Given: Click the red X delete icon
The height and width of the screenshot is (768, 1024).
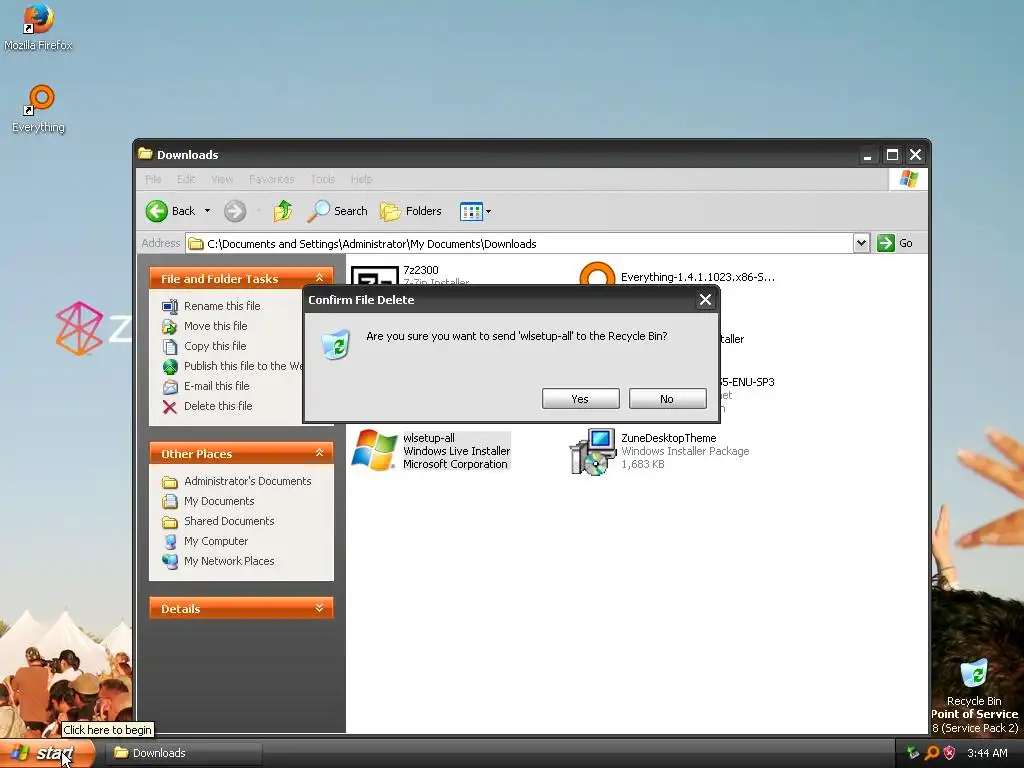Looking at the screenshot, I should (x=170, y=407).
